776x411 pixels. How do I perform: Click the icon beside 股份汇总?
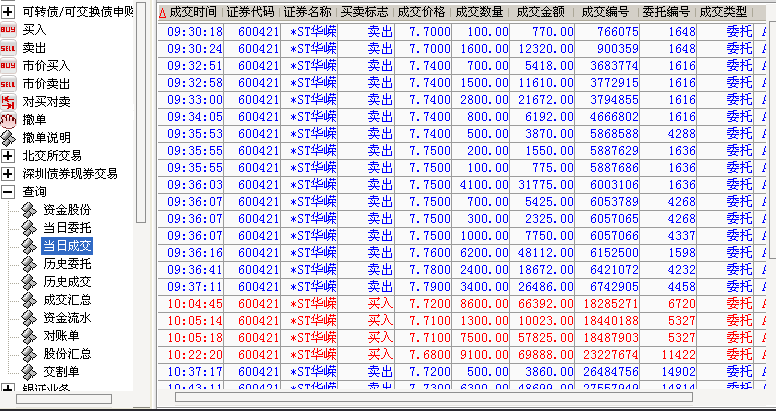tap(29, 354)
